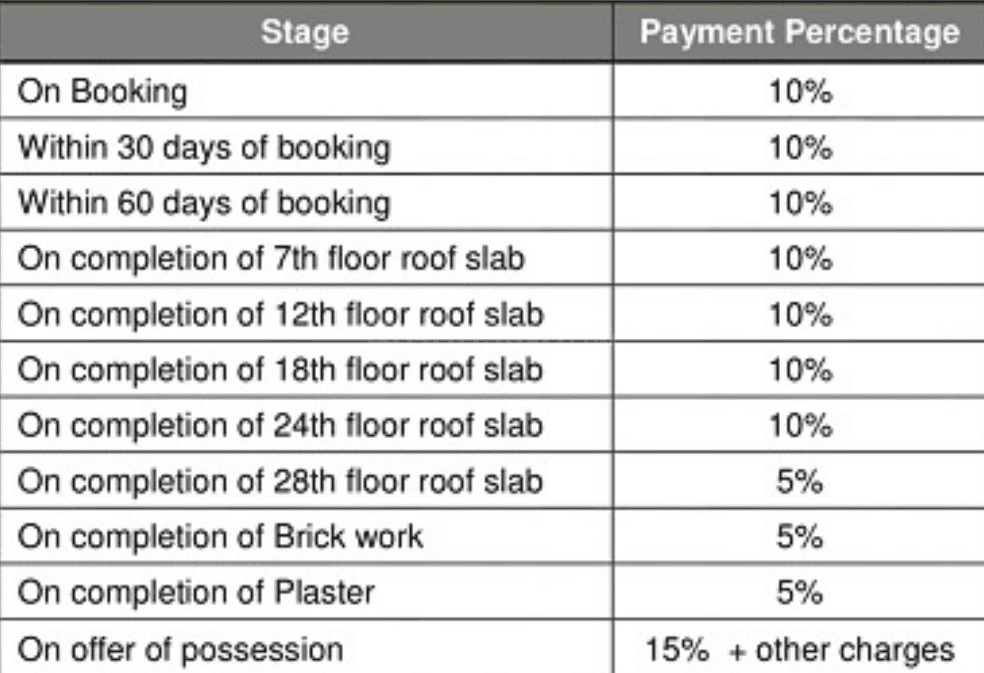This screenshot has width=984, height=673.
Task: Click the 10% value for 7th floor slab
Action: click(x=799, y=260)
